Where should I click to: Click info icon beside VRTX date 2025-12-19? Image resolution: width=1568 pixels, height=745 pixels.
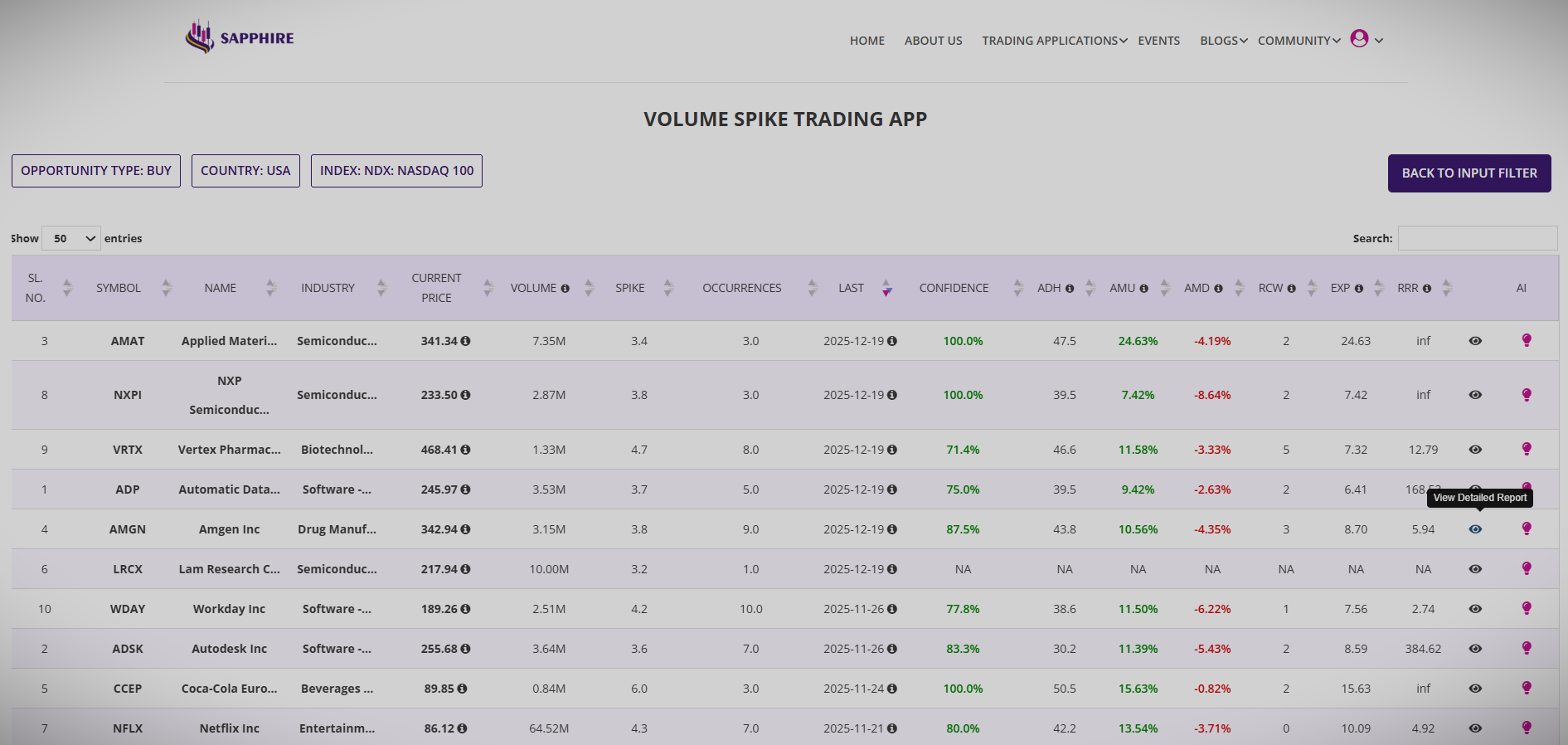pyautogui.click(x=892, y=450)
